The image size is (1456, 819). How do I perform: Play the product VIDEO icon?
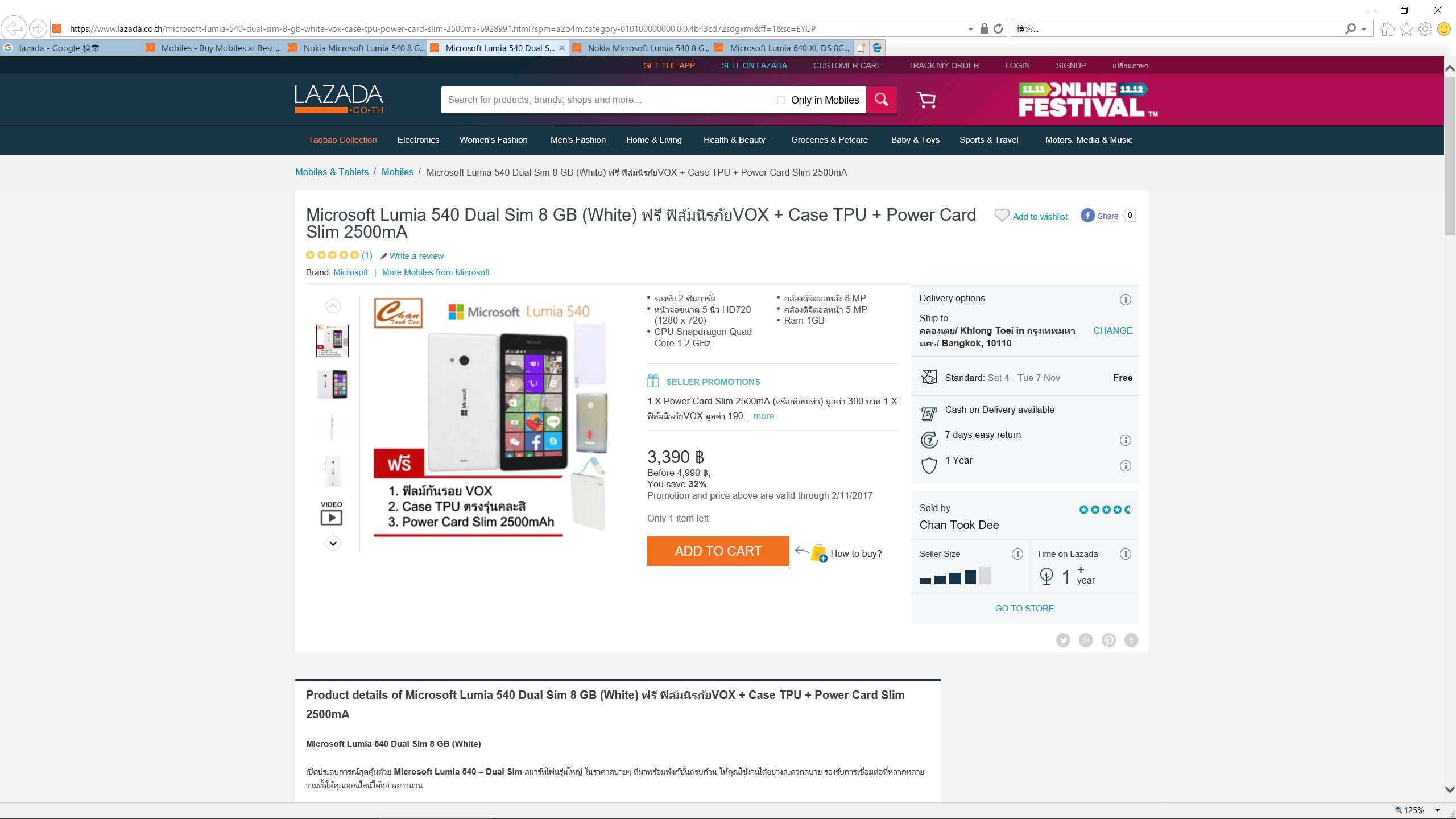click(332, 517)
